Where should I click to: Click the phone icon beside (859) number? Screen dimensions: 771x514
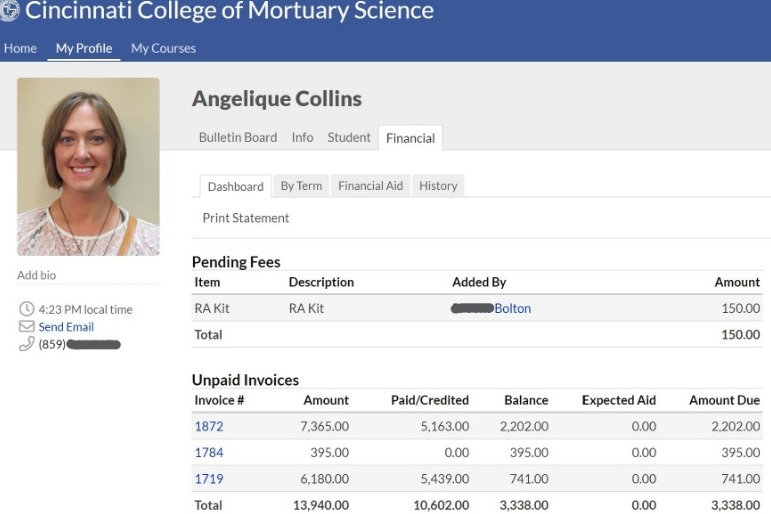pos(27,344)
